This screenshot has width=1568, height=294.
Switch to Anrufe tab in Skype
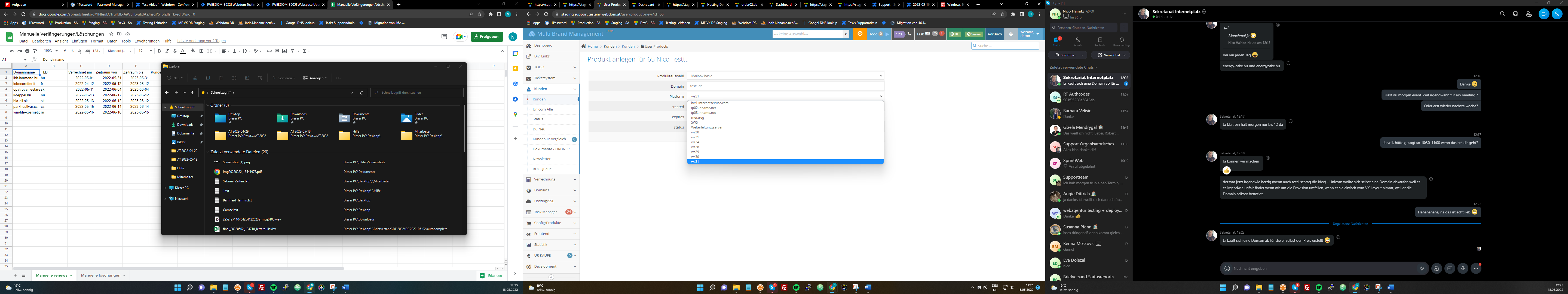(1078, 42)
